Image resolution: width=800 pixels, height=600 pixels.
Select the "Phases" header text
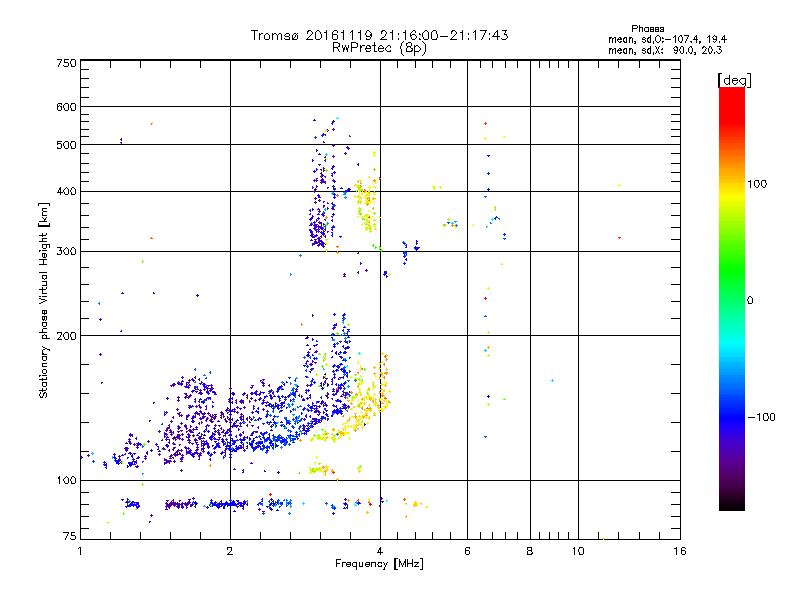(x=647, y=29)
